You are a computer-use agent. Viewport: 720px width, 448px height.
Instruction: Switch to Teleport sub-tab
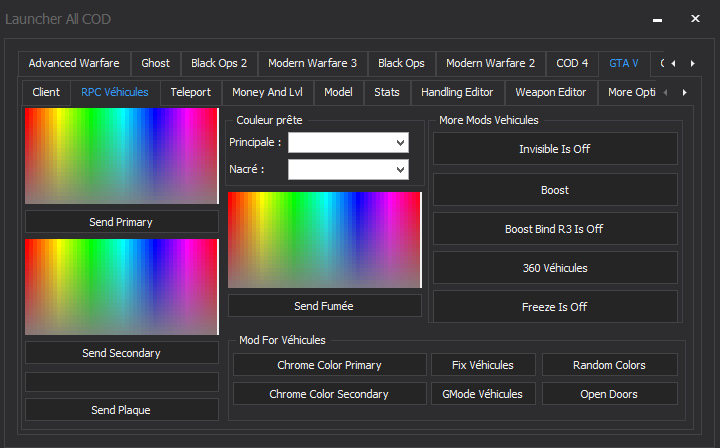tap(191, 92)
